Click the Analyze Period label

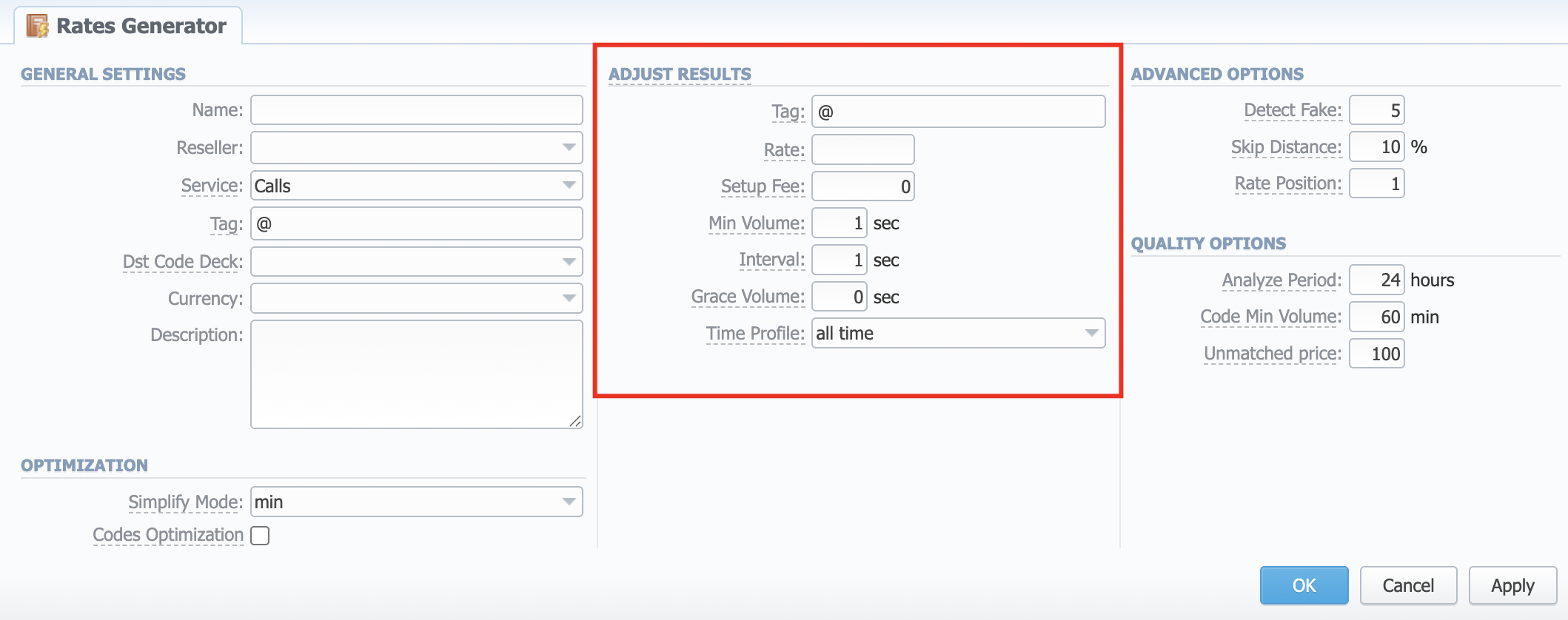point(1281,280)
